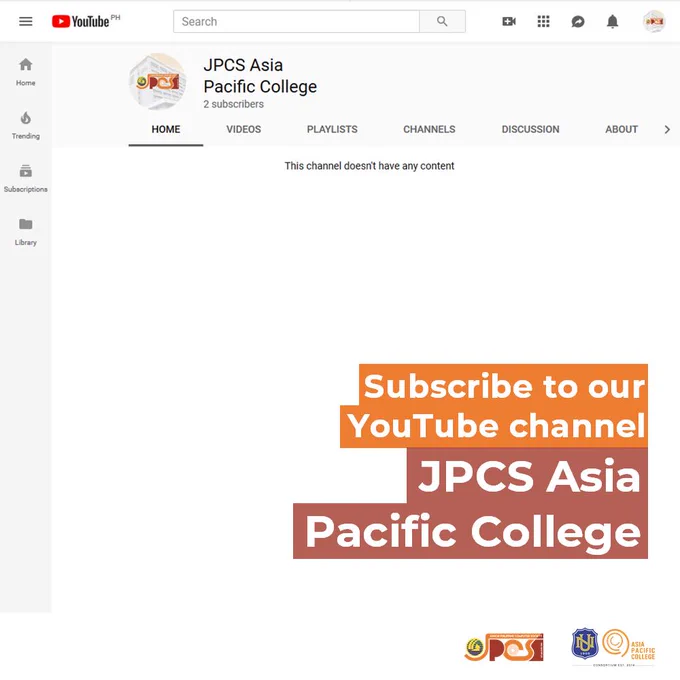Image resolution: width=680 pixels, height=680 pixels.
Task: Click the JPCS Asia Pacific College channel title
Action: (260, 76)
